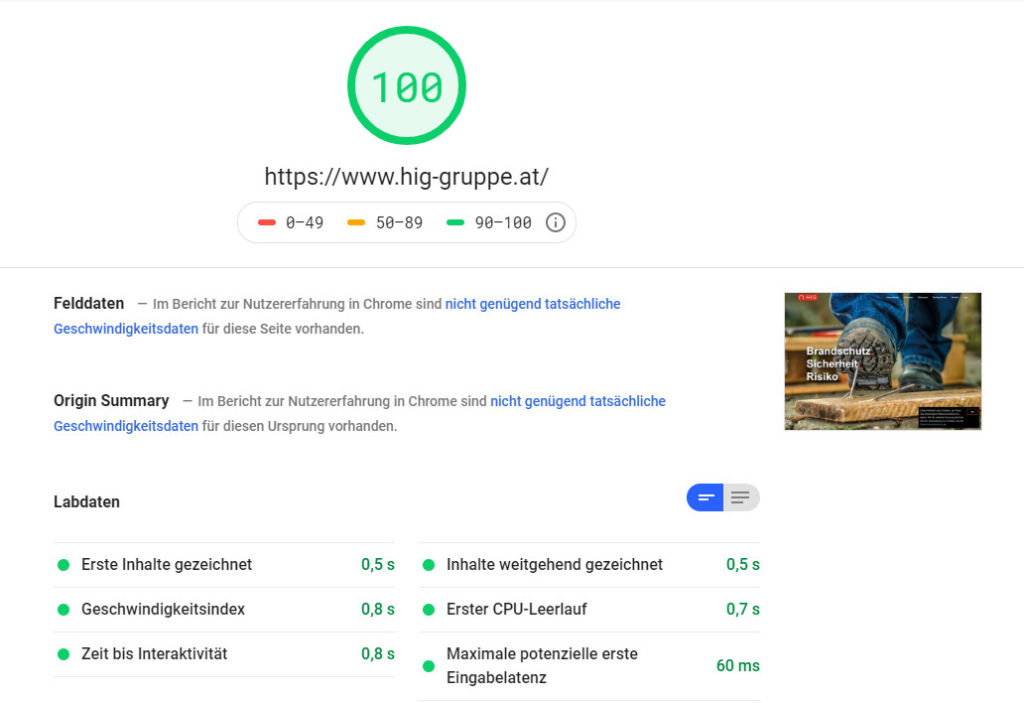Viewport: 1024px width, 703px height.
Task: Open the 'nicht genügend tatsächliche' link under Felddaten
Action: [x=532, y=304]
